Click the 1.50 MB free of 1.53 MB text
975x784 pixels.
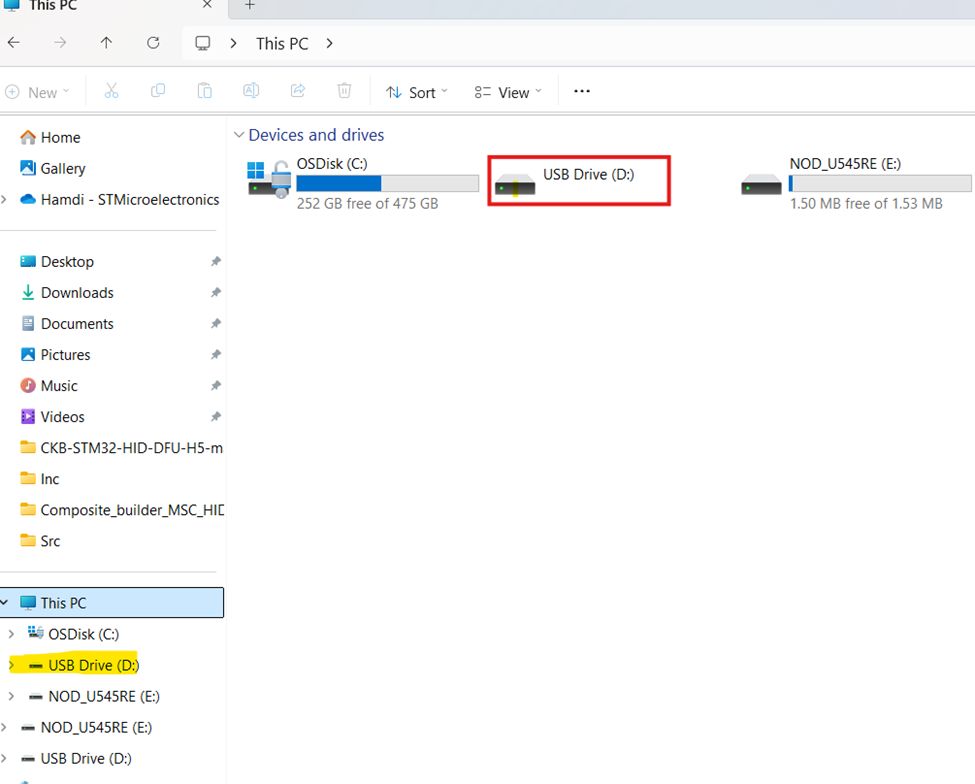866,204
